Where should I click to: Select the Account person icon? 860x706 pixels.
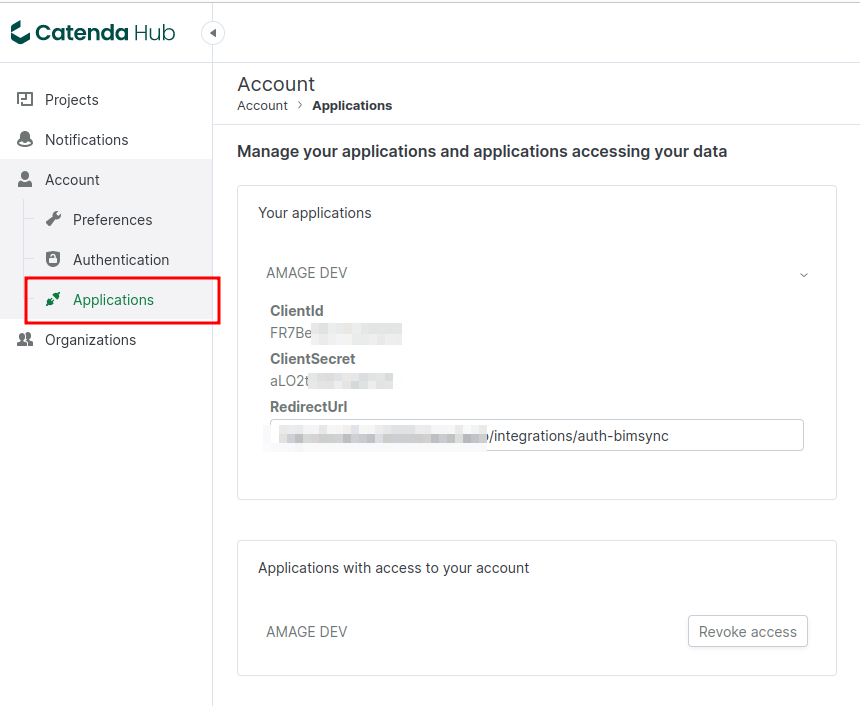click(24, 179)
